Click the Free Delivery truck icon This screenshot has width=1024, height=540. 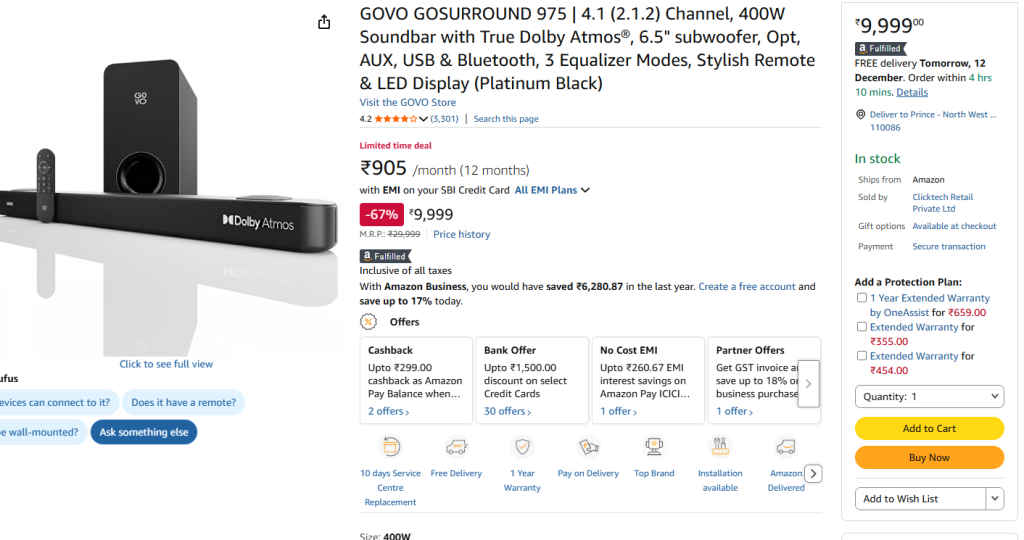456,446
